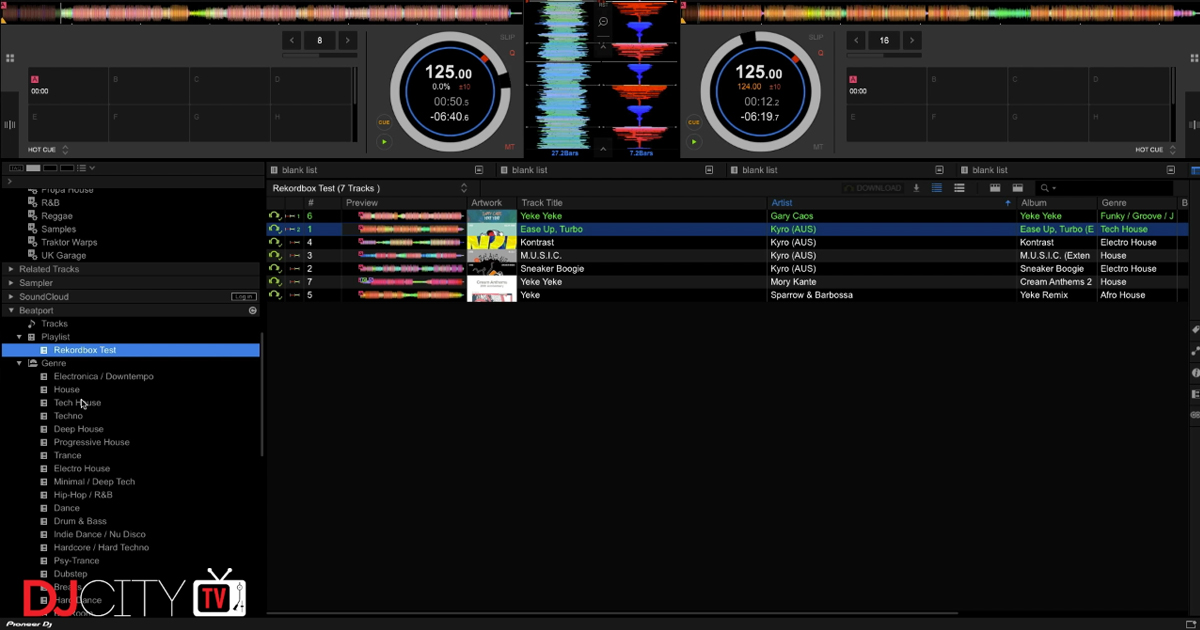
Task: Hit the CUE button on deck 1
Action: [x=384, y=122]
